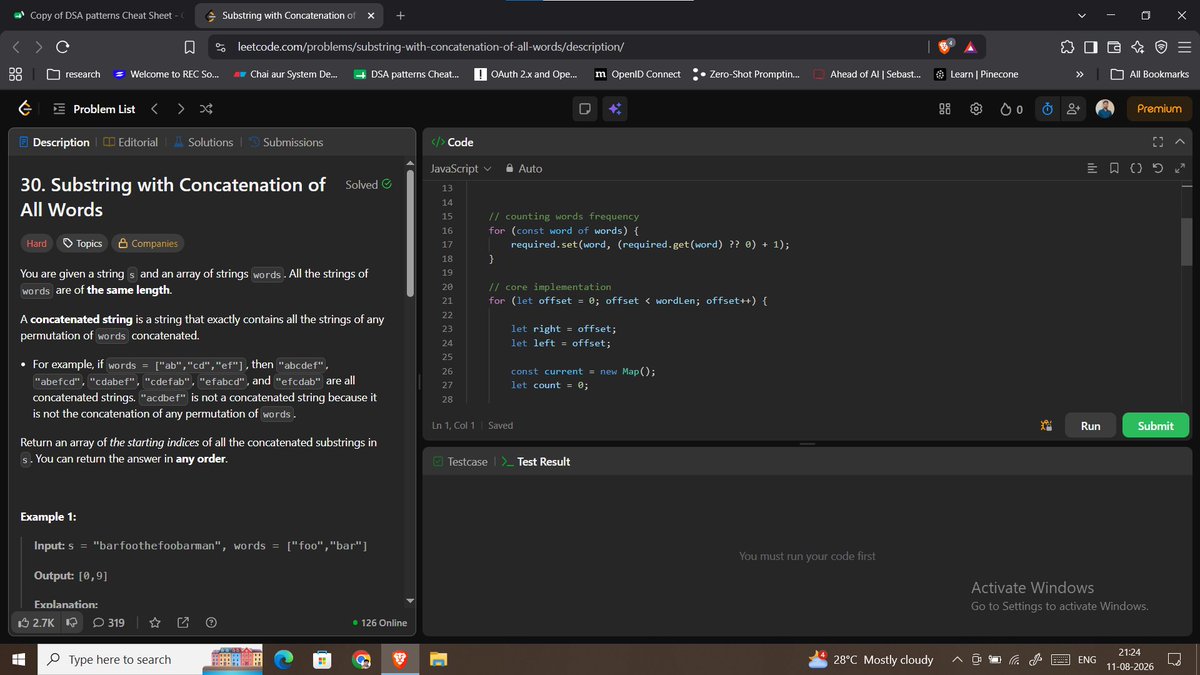Dislike the problem thumbs-down icon
The width and height of the screenshot is (1200, 675).
point(72,622)
